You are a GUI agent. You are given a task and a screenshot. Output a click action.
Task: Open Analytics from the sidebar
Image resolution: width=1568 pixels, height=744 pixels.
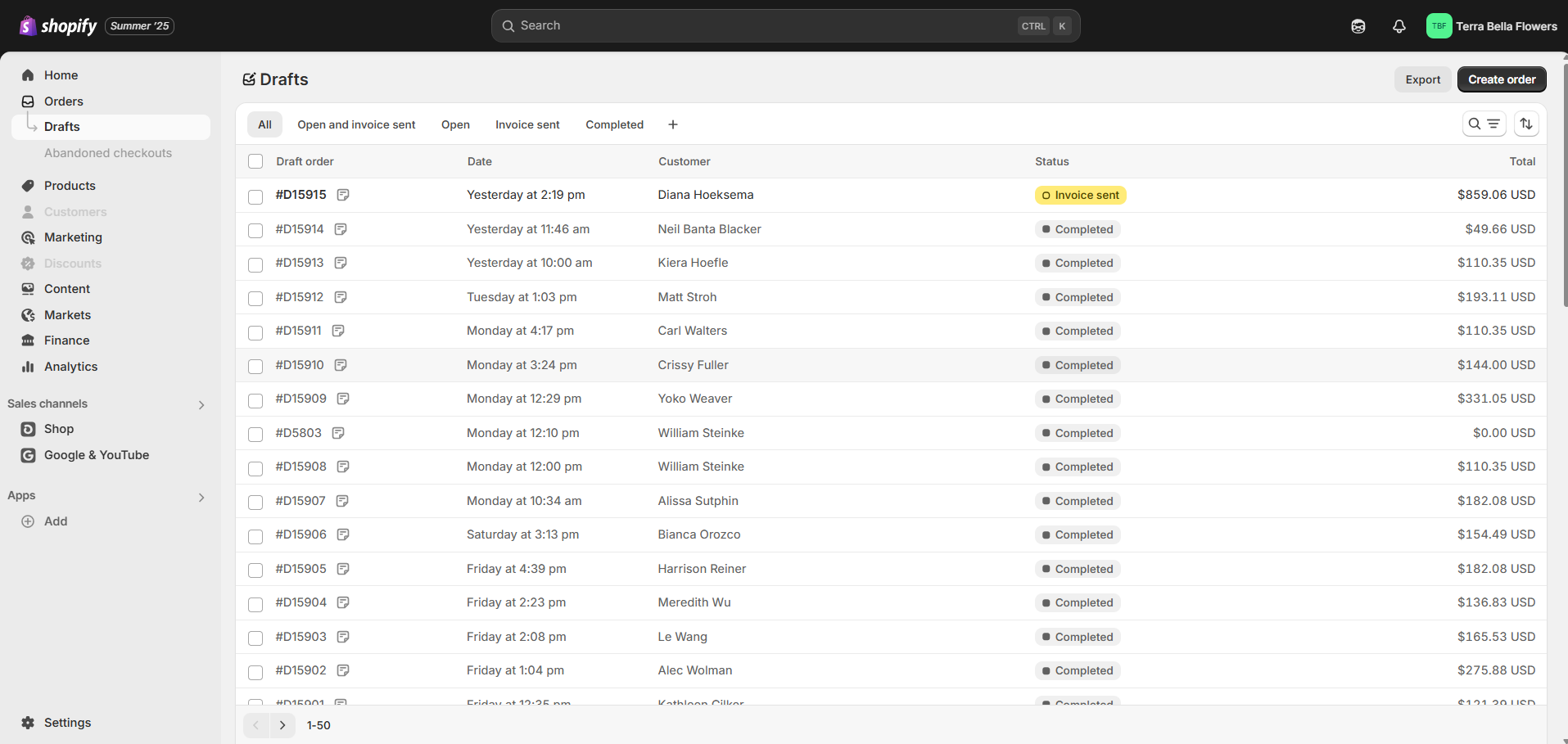(x=70, y=367)
